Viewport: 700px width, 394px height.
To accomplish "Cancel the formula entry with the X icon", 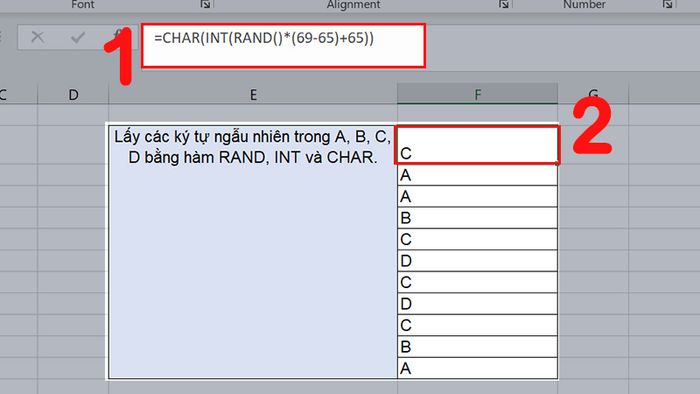I will (x=38, y=37).
